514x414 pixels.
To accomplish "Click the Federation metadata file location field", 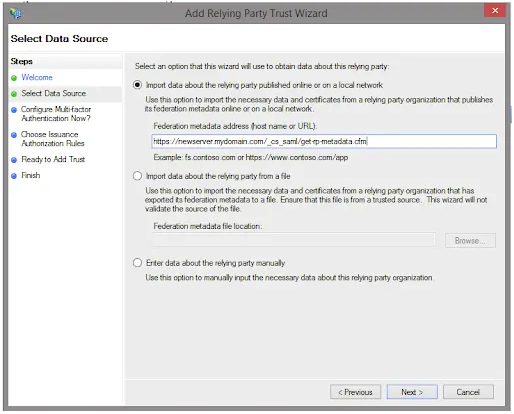I will [294, 240].
